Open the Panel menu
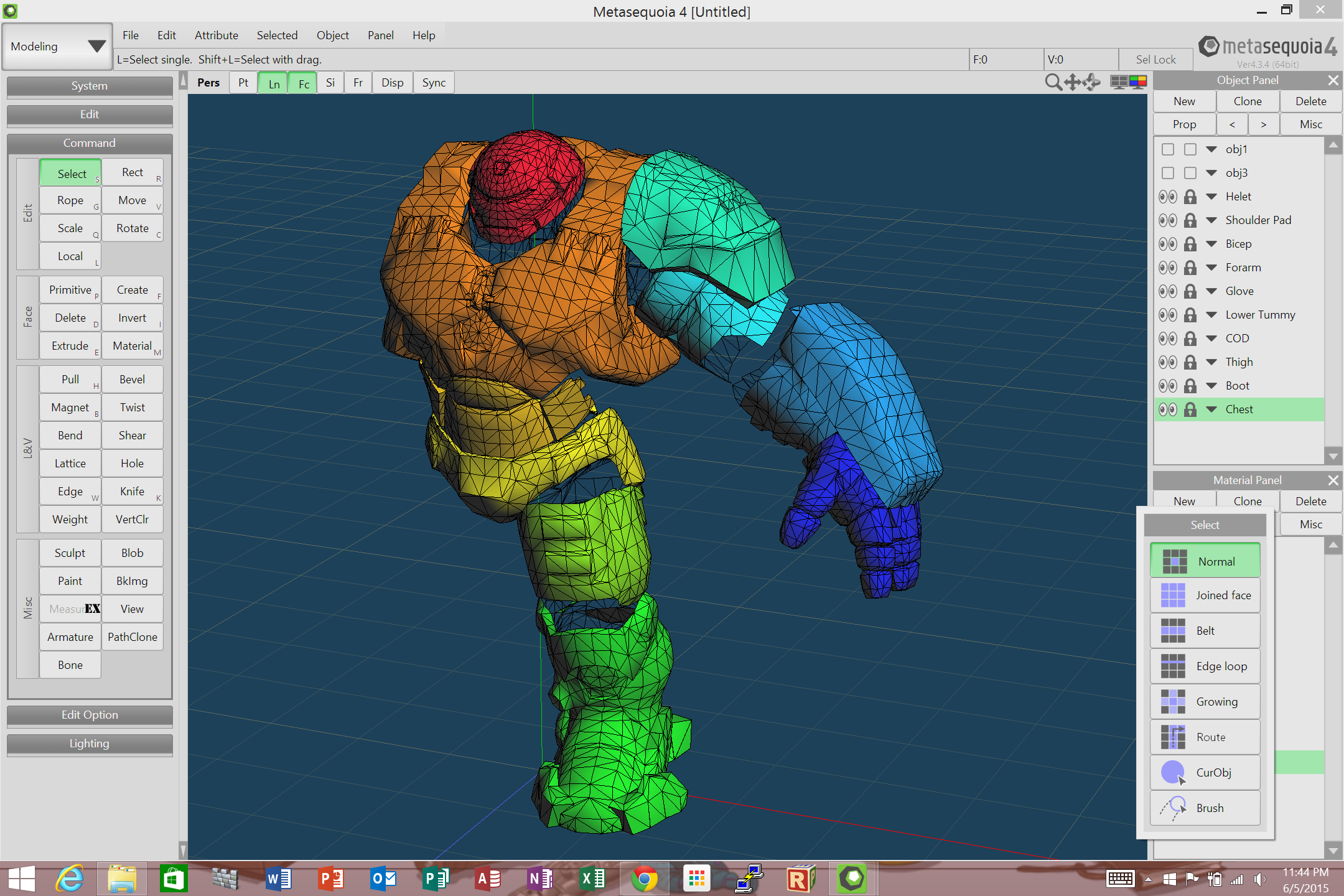The image size is (1344, 896). [381, 35]
